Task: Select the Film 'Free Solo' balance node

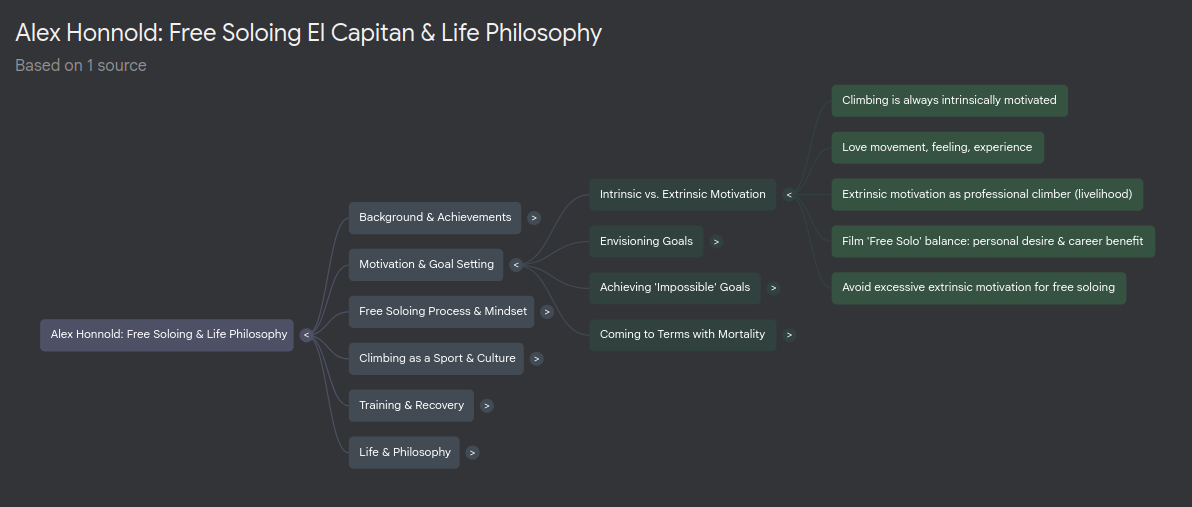Action: click(992, 242)
